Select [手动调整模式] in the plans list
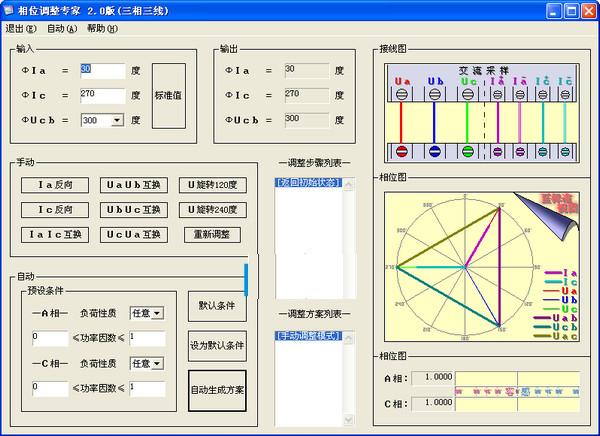Image resolution: width=600 pixels, height=436 pixels. 308,336
